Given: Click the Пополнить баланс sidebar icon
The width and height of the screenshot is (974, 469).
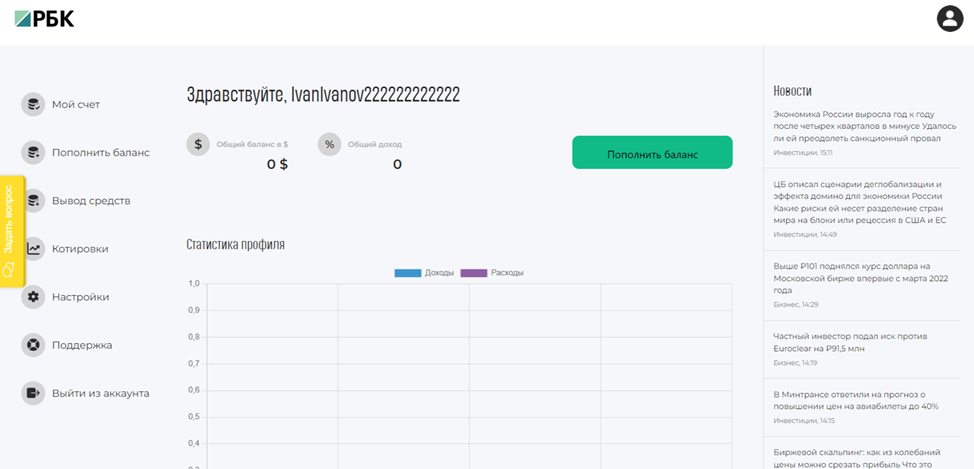Looking at the screenshot, I should [x=33, y=152].
